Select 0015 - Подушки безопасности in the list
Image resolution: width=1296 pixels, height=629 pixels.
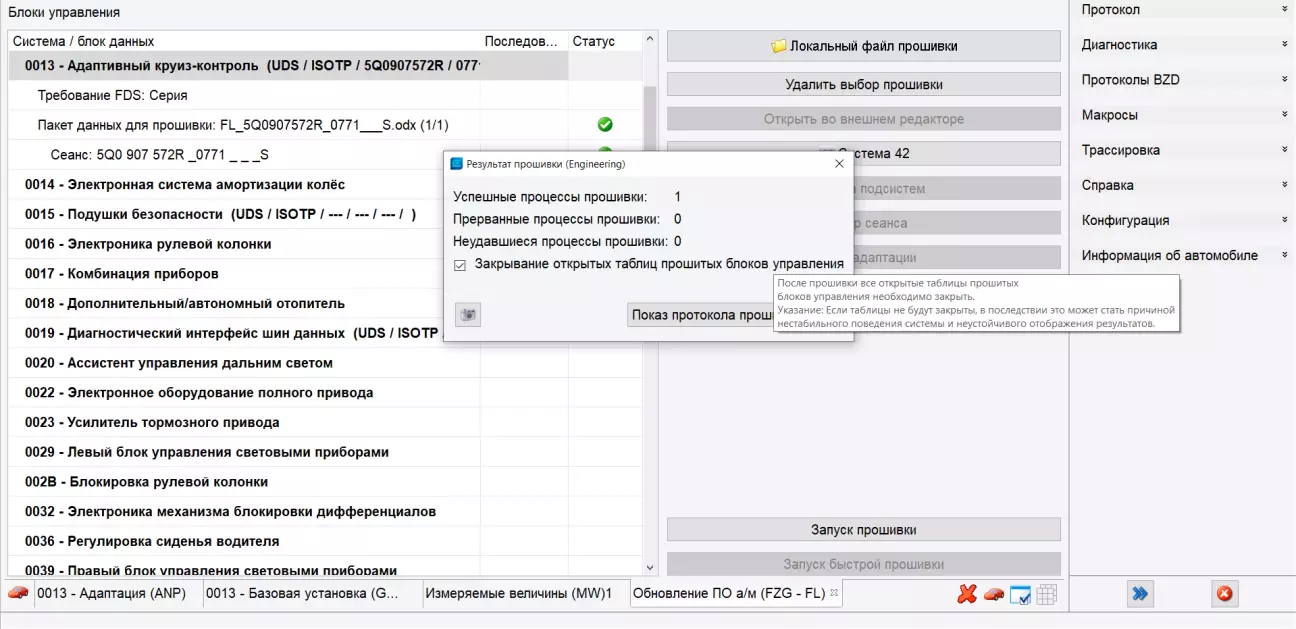[x=220, y=214]
